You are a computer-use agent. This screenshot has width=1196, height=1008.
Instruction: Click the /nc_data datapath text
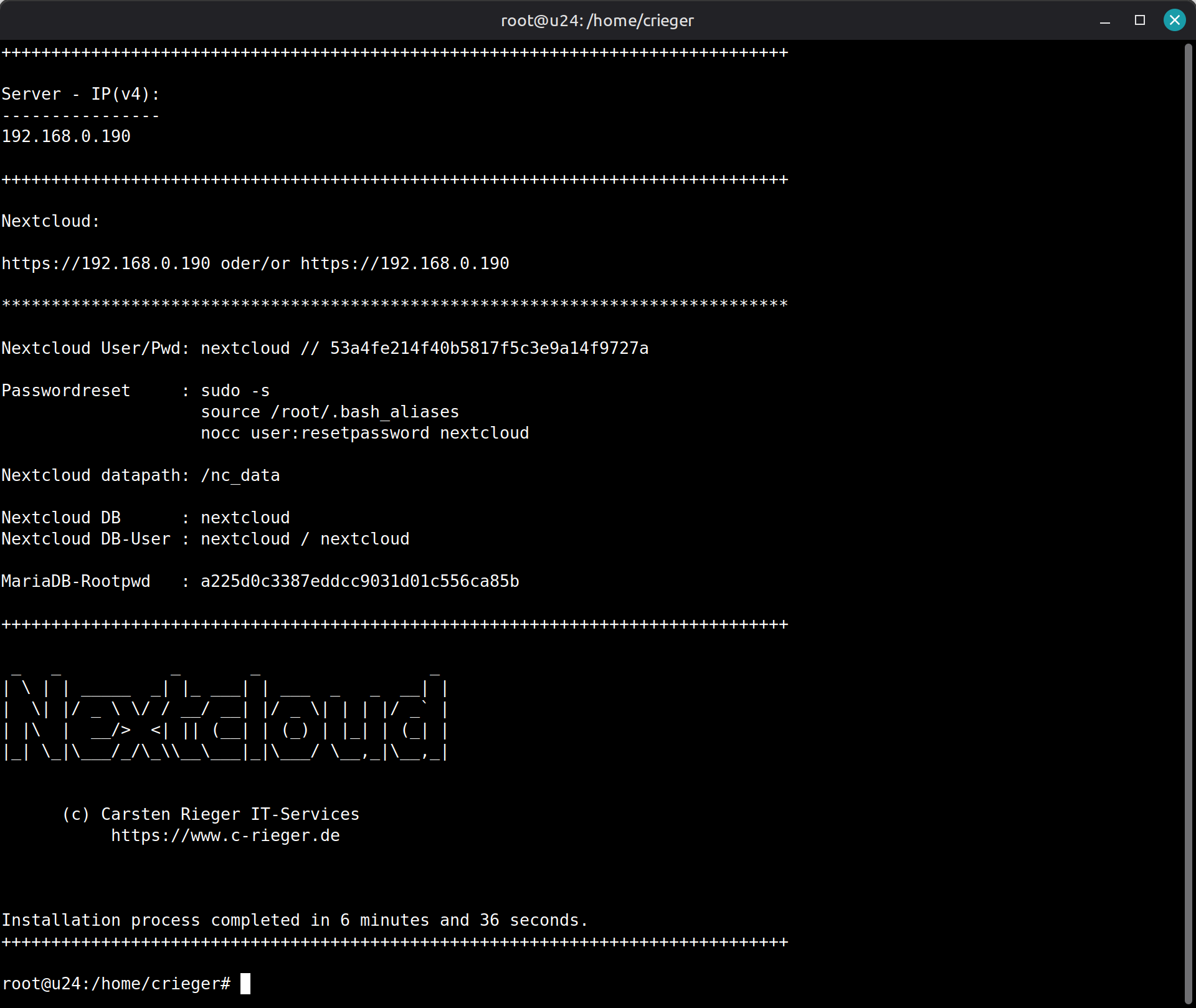tap(240, 475)
